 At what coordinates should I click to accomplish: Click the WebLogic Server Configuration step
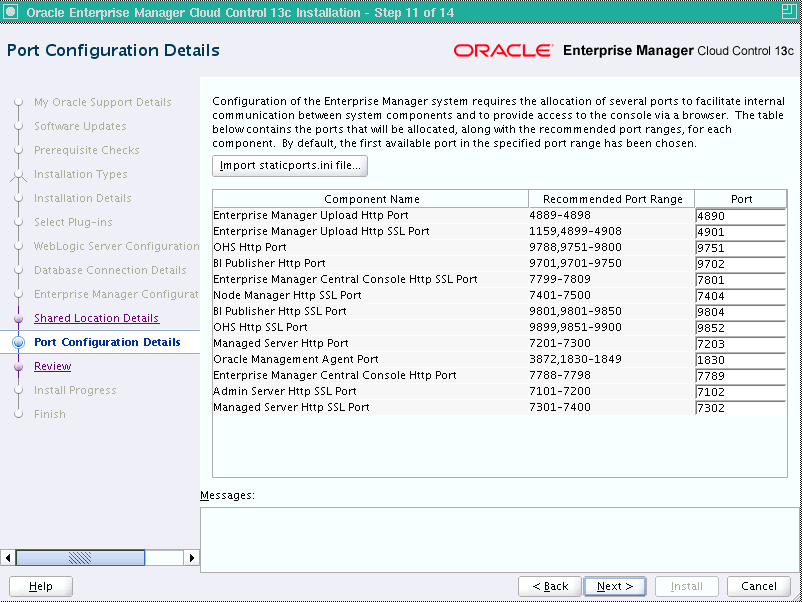(116, 246)
